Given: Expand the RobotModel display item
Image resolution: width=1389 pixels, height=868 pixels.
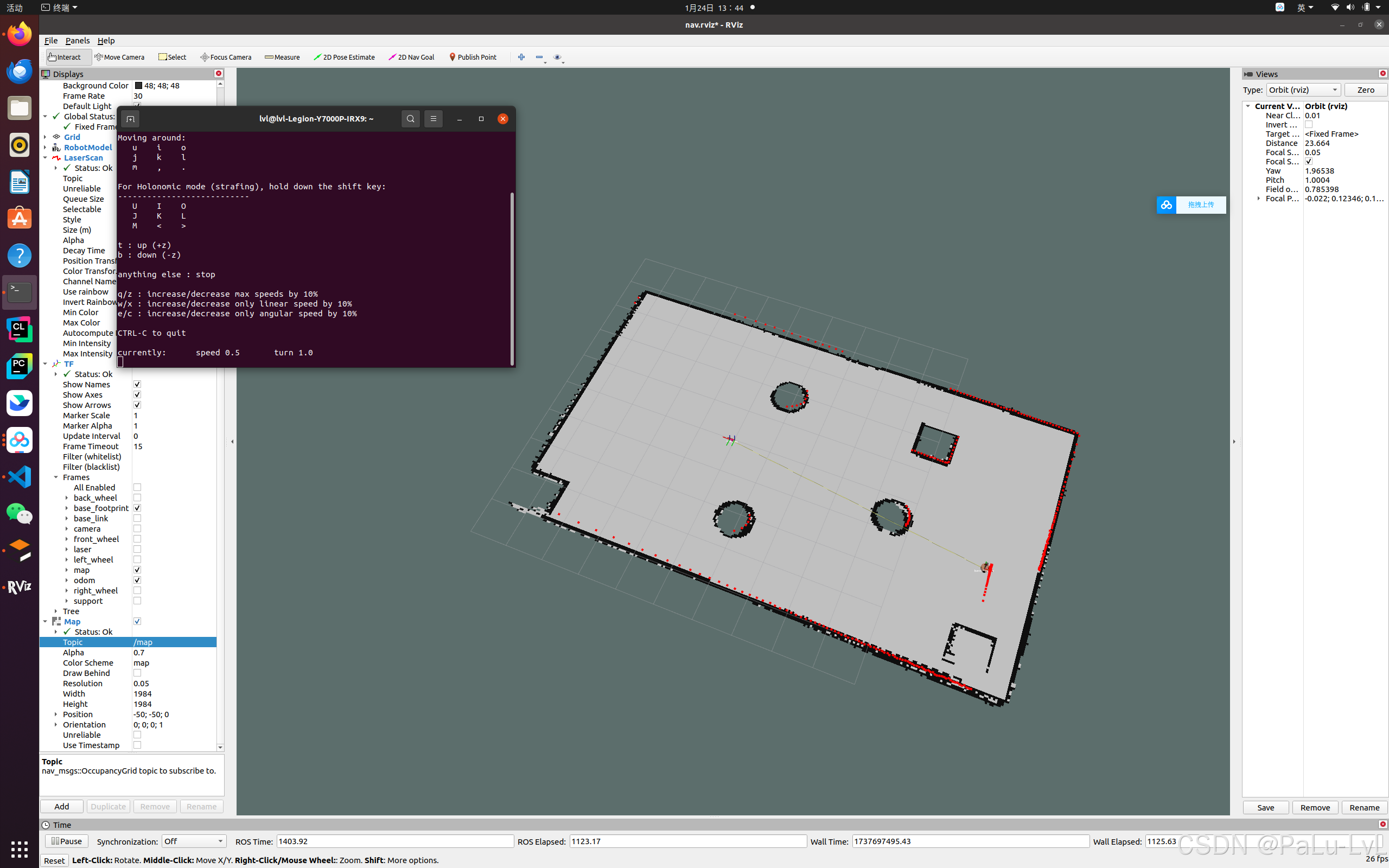Looking at the screenshot, I should pyautogui.click(x=46, y=148).
